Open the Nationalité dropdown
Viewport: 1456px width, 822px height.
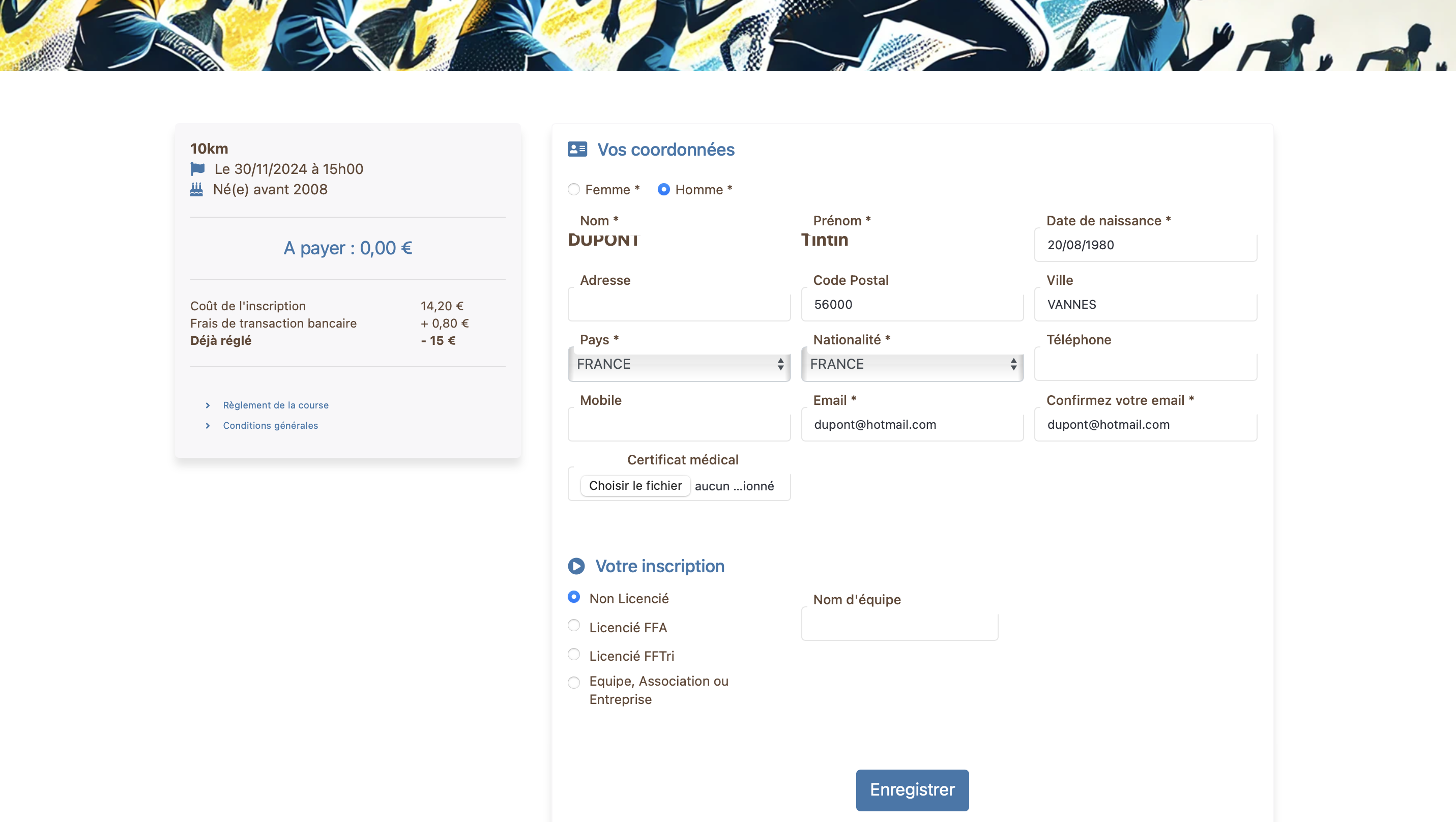point(912,364)
